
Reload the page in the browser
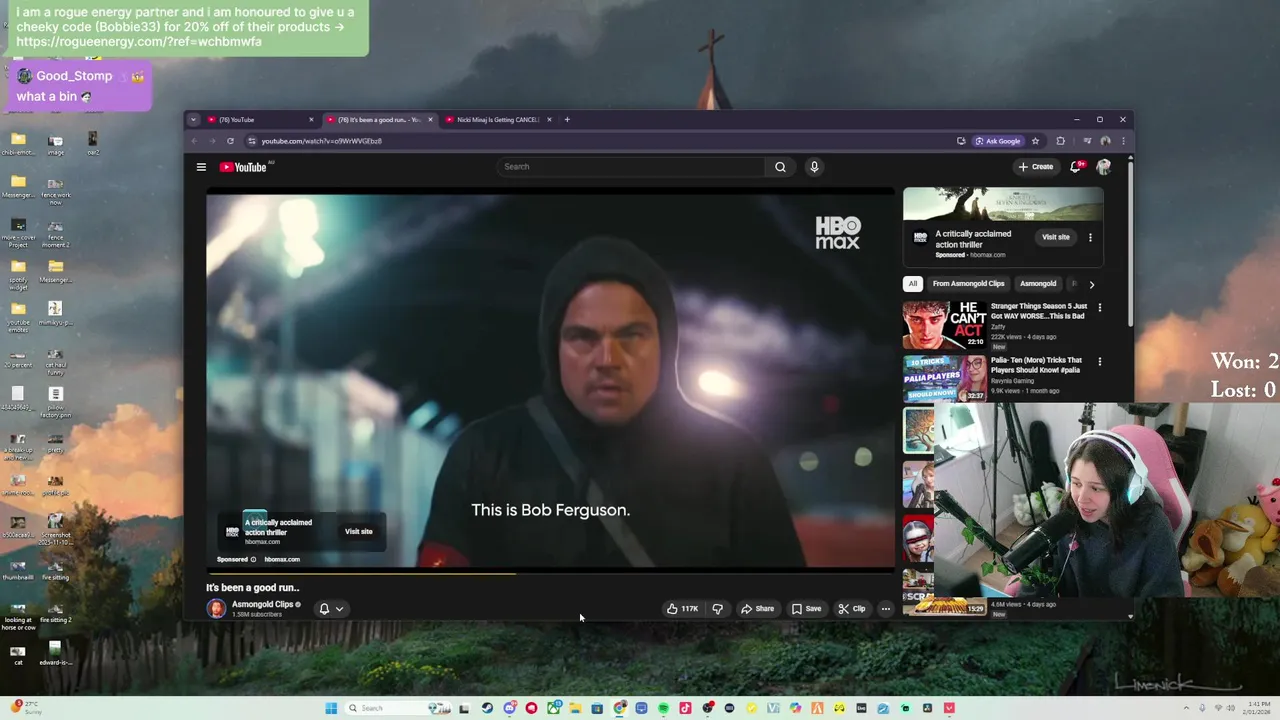[230, 141]
